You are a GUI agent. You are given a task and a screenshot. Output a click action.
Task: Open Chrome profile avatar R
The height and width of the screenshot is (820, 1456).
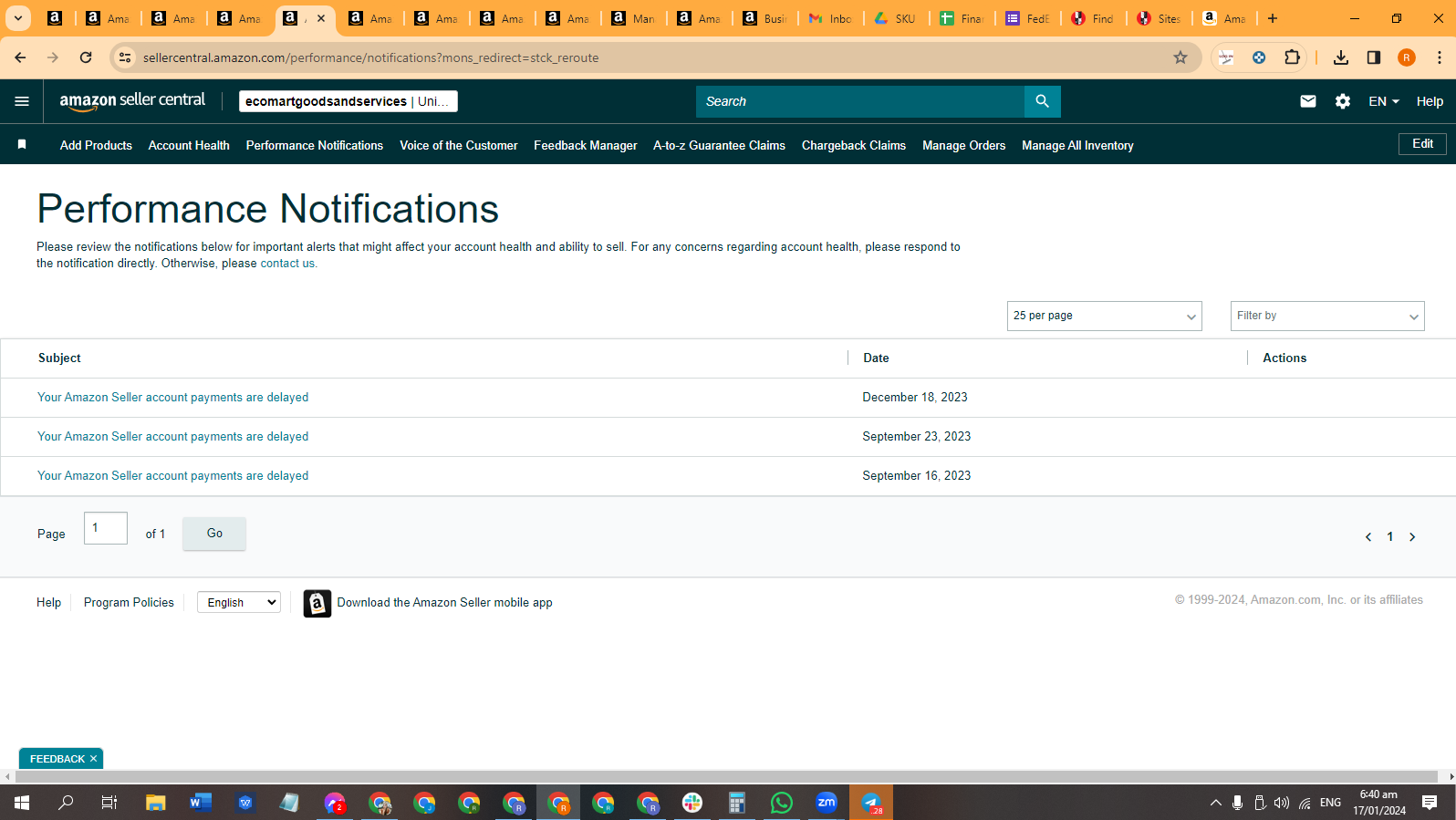coord(1406,57)
